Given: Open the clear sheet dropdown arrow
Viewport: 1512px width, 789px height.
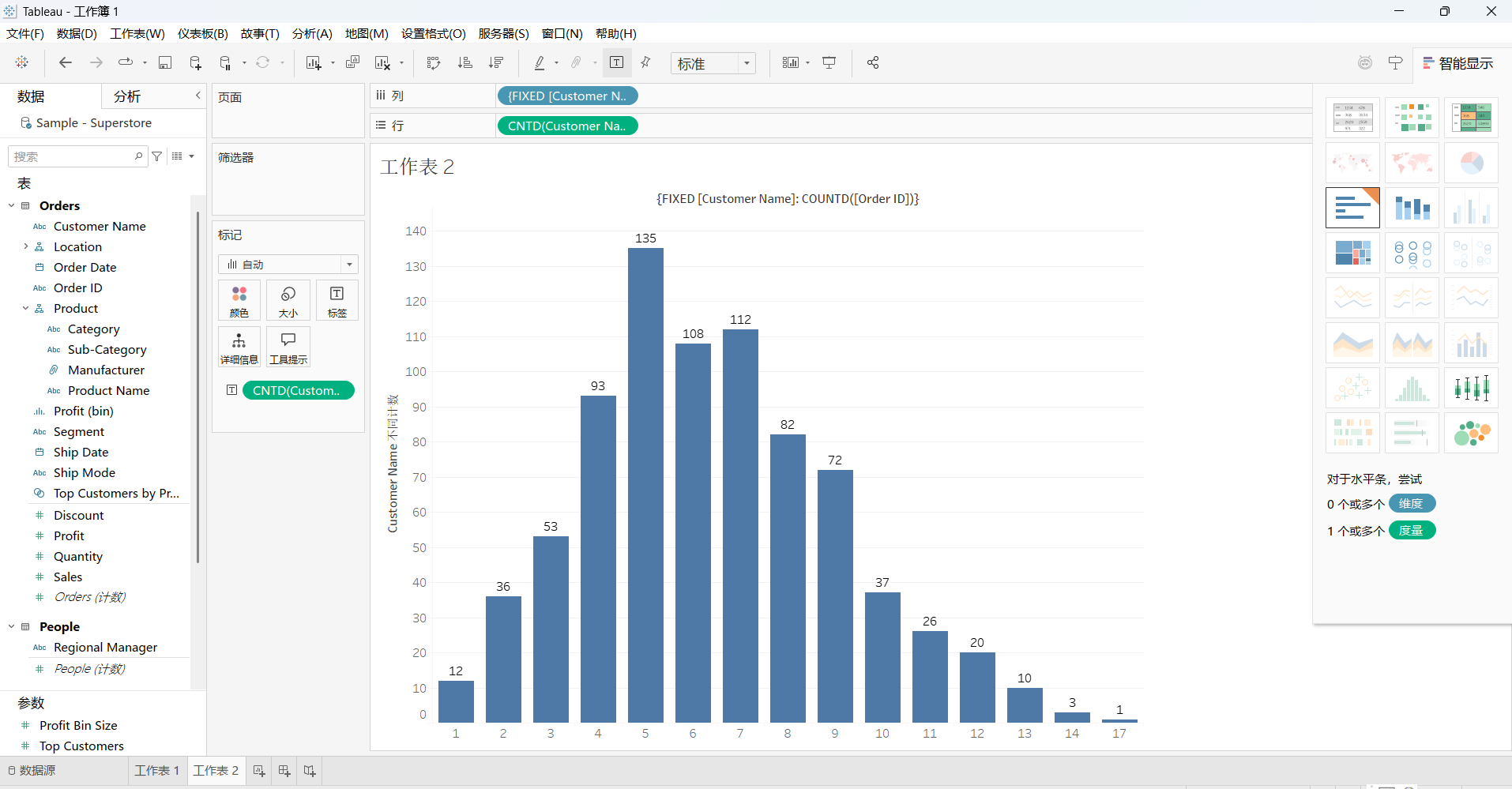Looking at the screenshot, I should [x=402, y=63].
